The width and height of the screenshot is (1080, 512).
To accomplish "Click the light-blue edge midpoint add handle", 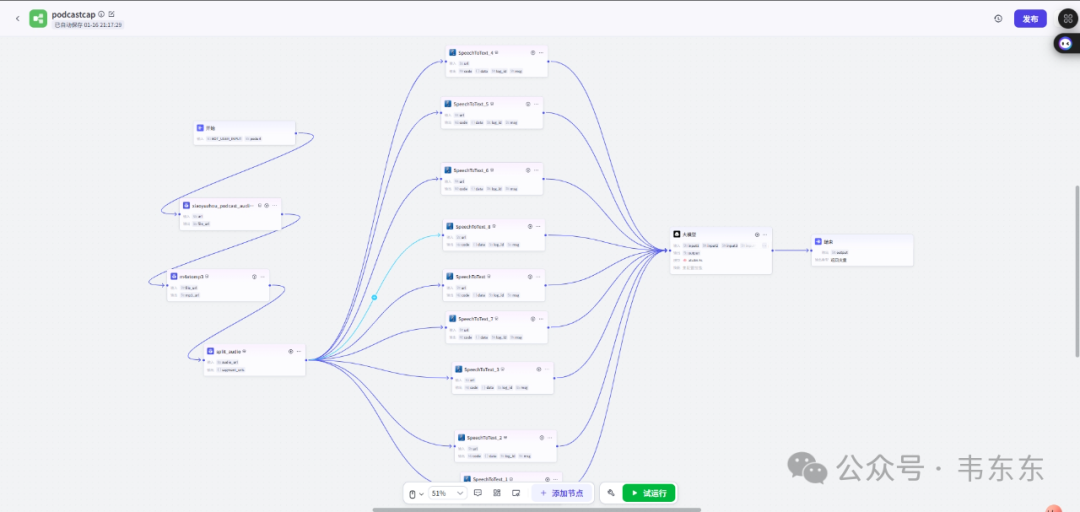I will pos(374,298).
